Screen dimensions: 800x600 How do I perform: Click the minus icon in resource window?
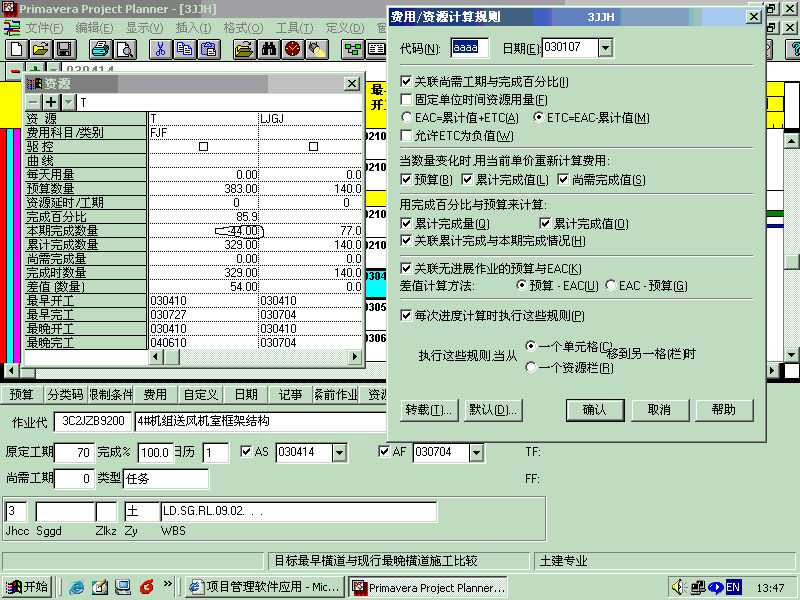34,103
